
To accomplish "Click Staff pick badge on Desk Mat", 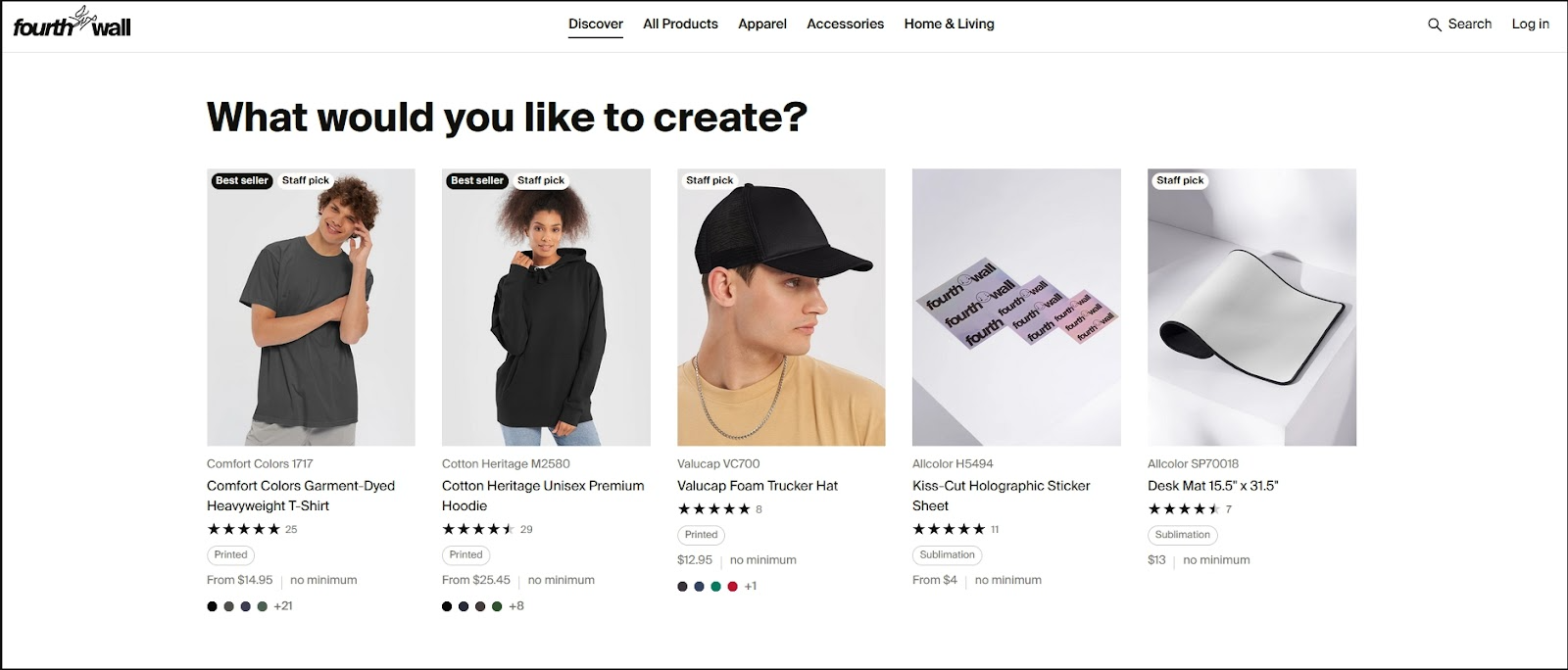I will pyautogui.click(x=1180, y=180).
